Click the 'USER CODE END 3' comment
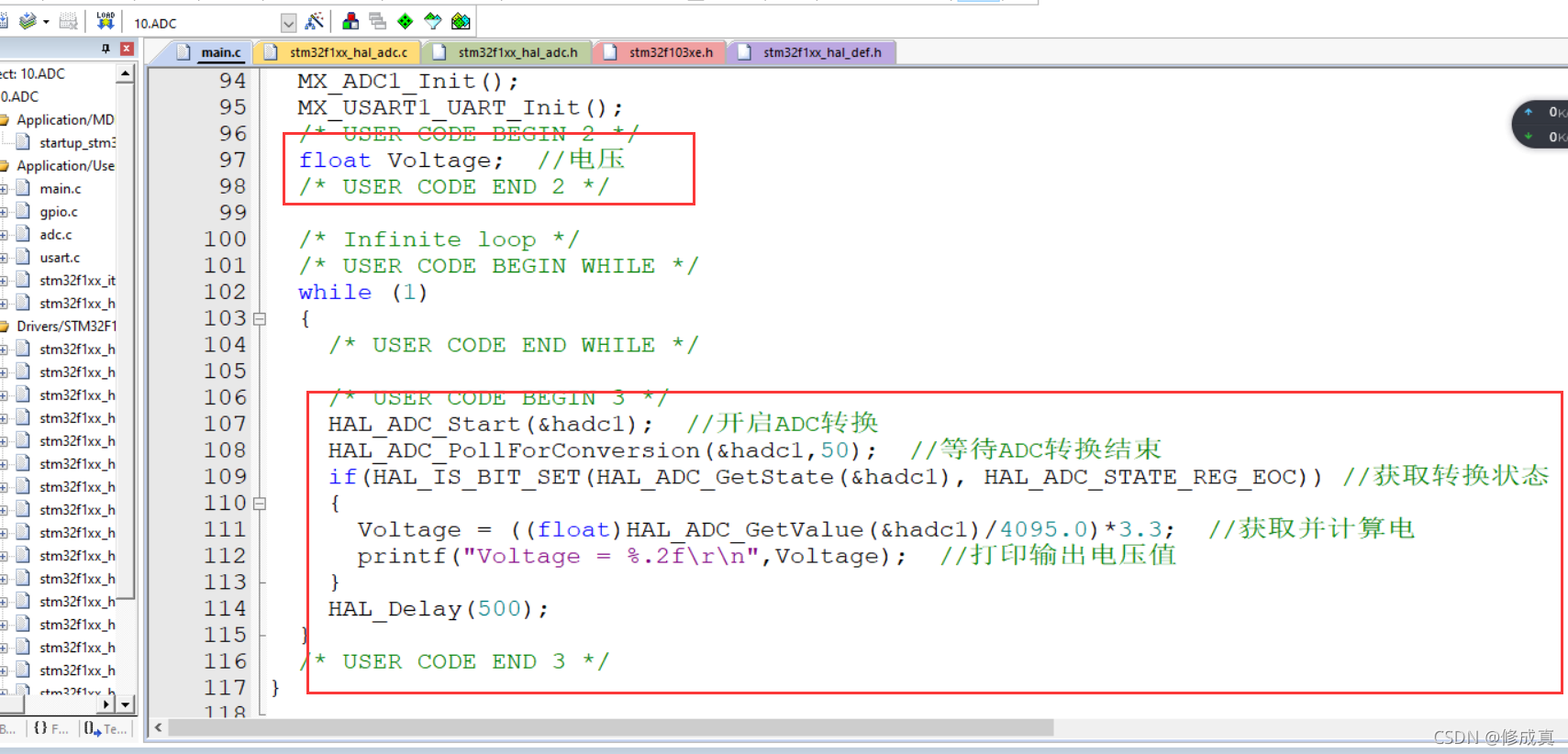Screen dimensions: 1568x754 click(454, 662)
